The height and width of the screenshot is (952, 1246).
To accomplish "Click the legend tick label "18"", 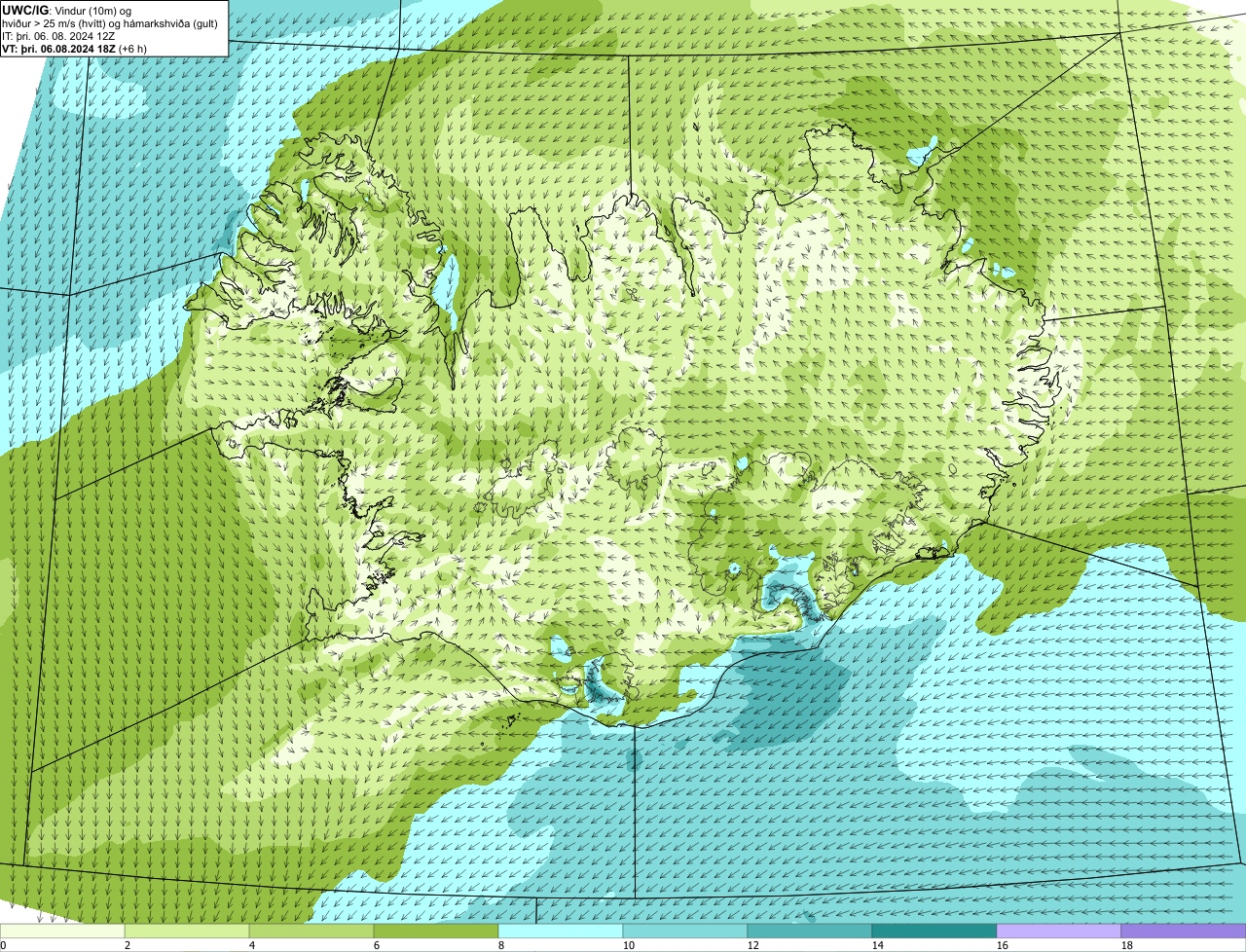I will click(1127, 945).
